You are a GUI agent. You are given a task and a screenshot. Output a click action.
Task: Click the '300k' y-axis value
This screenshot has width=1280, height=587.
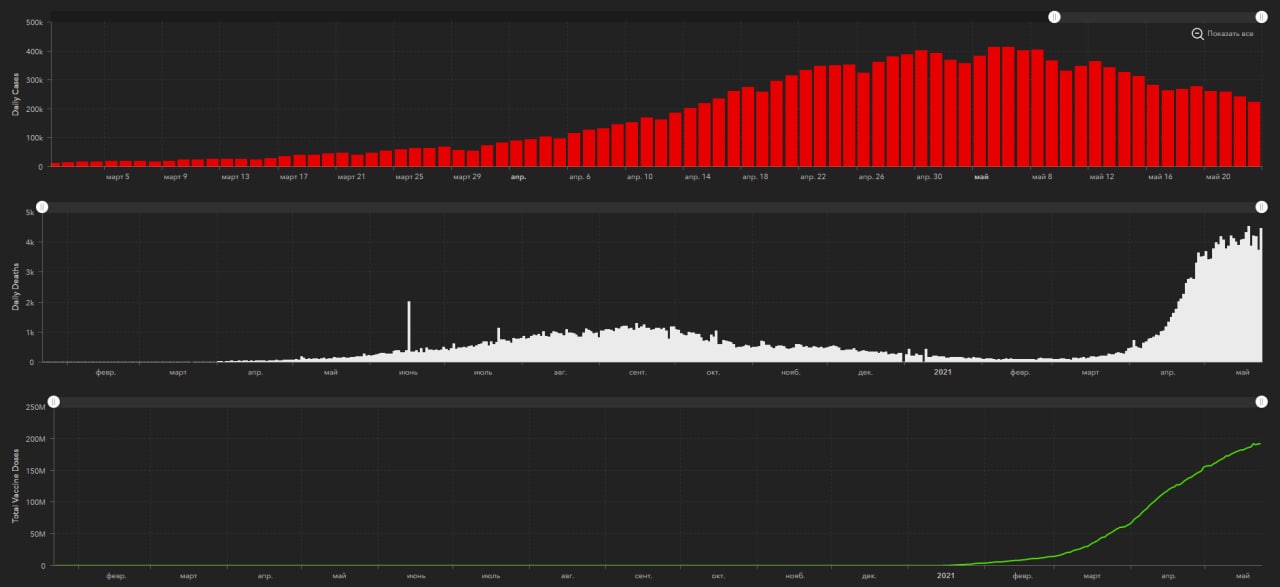pyautogui.click(x=33, y=81)
